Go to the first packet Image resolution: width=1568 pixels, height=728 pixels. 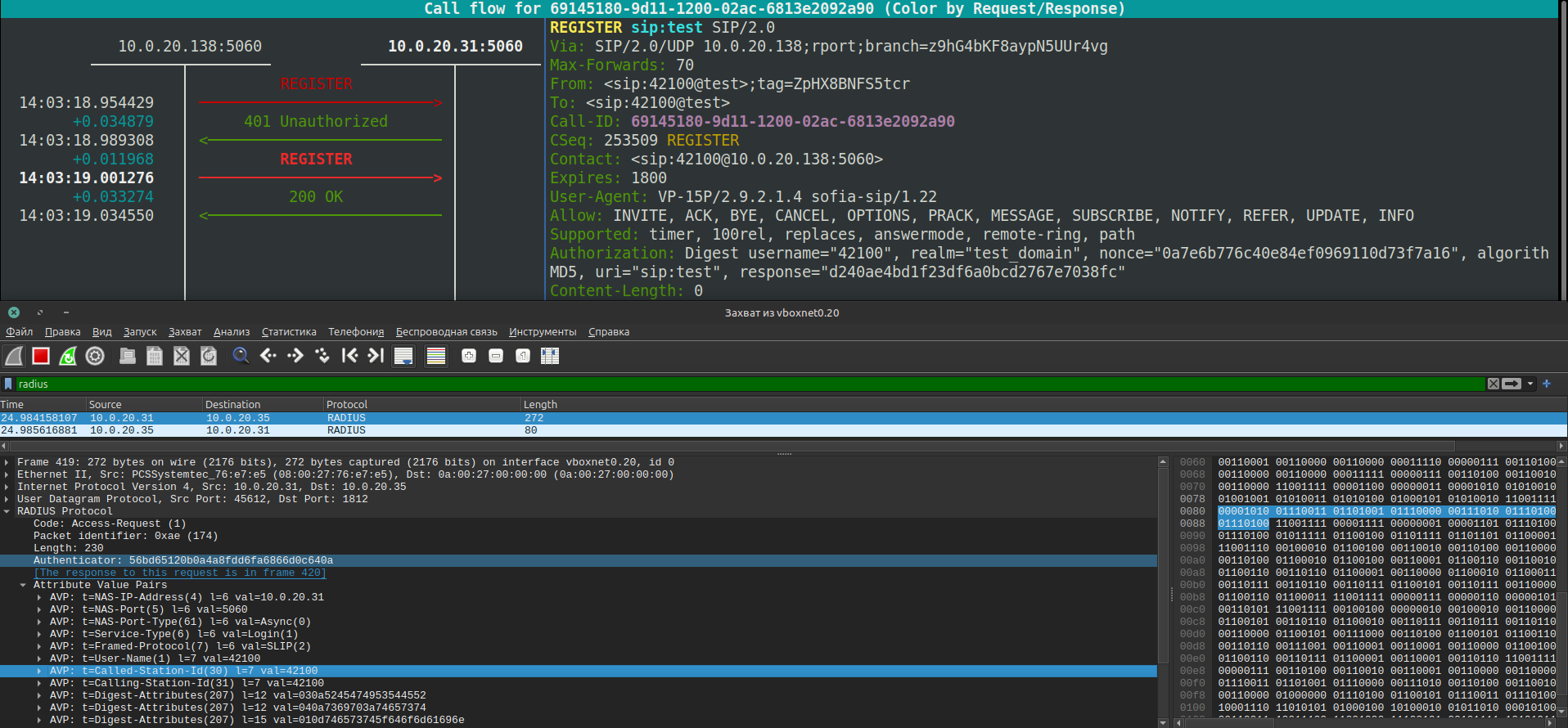pyautogui.click(x=349, y=356)
